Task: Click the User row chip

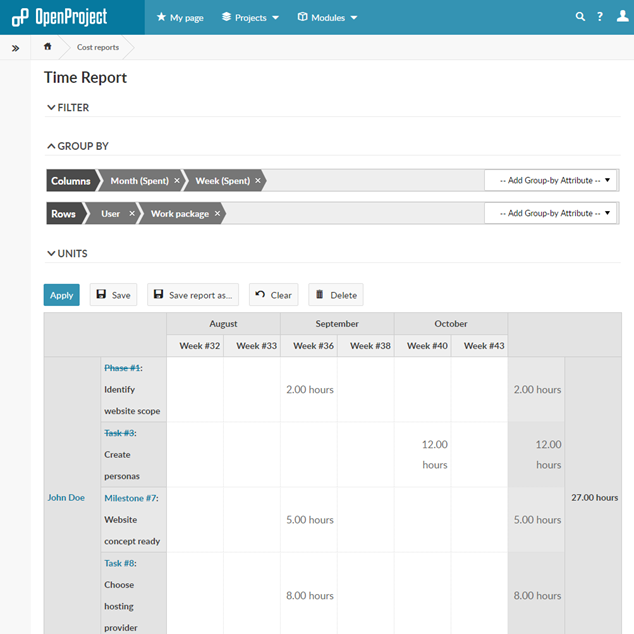Action: coord(110,213)
